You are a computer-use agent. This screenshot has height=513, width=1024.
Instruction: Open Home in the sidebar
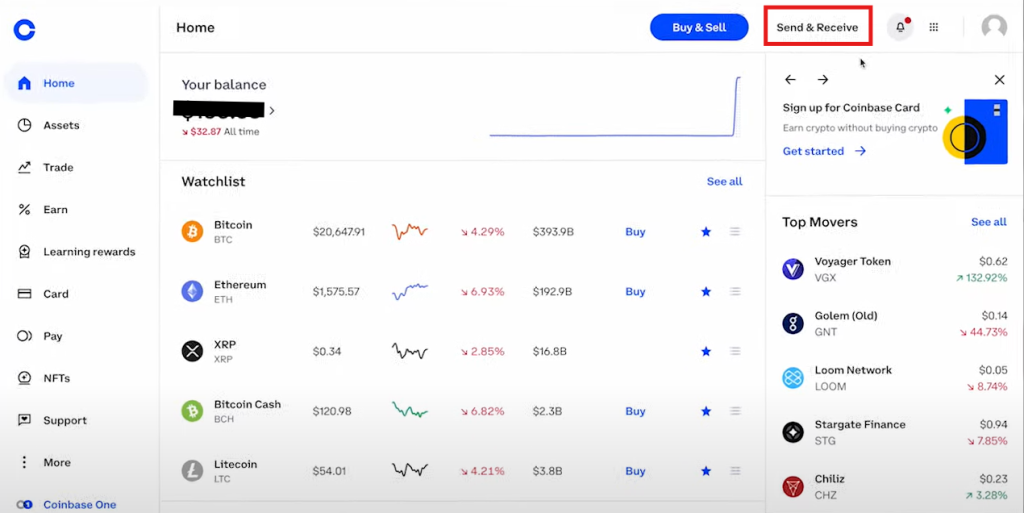76,83
